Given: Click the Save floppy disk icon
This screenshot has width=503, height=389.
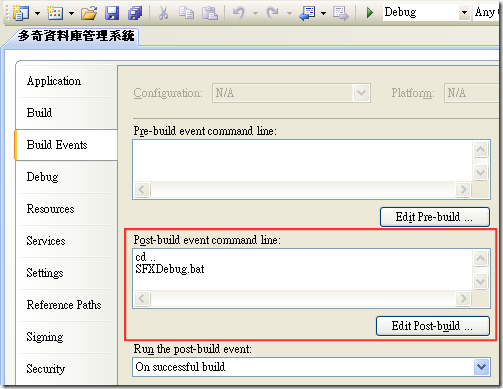Looking at the screenshot, I should [112, 13].
